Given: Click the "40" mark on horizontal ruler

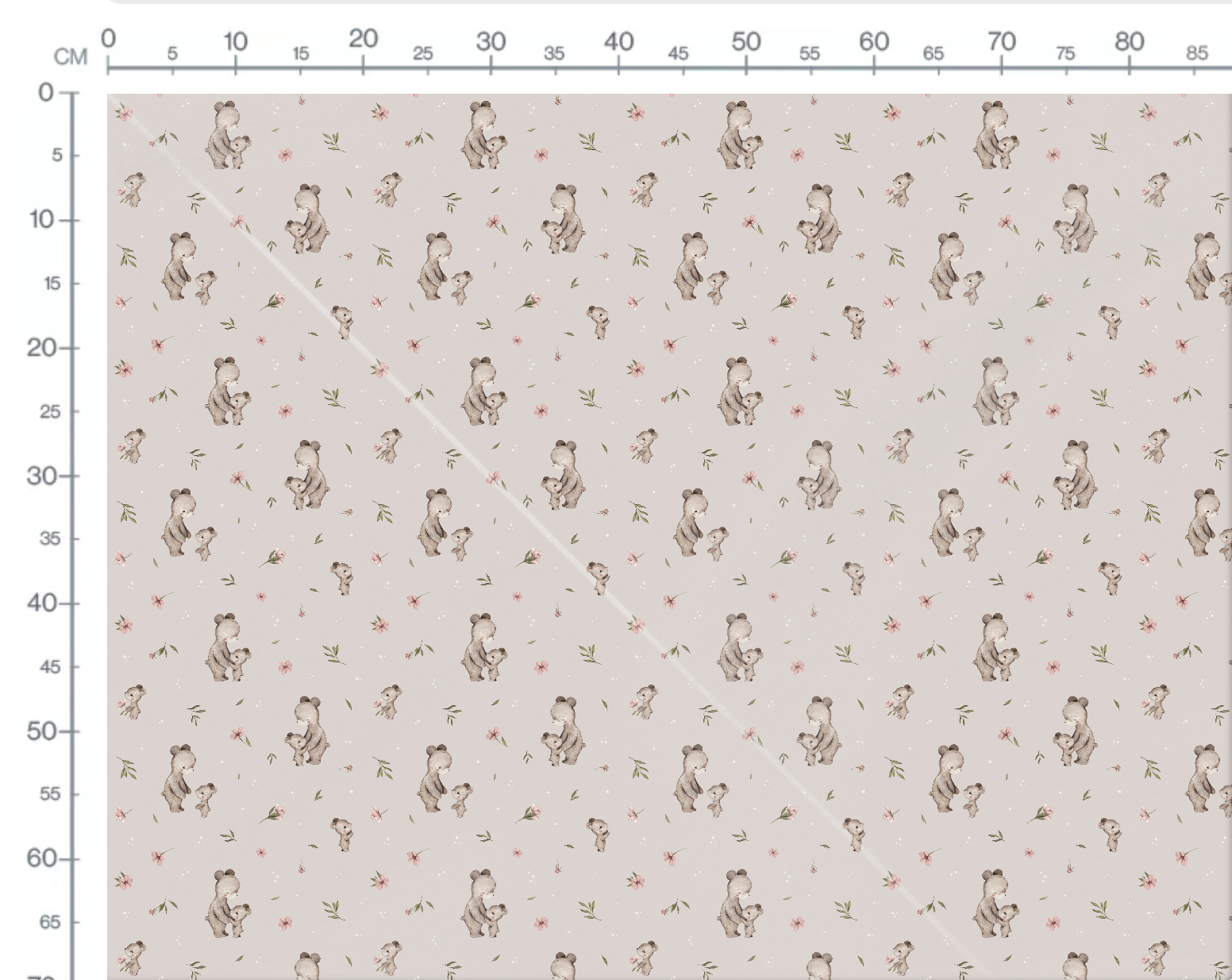Looking at the screenshot, I should (618, 41).
